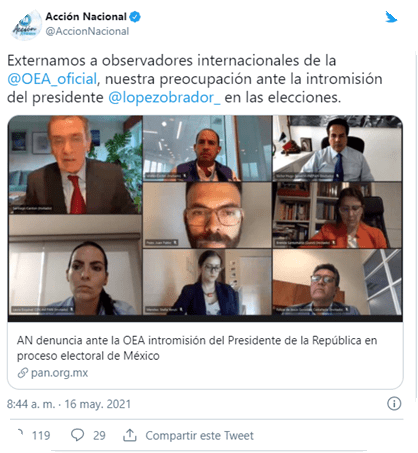This screenshot has height=453, width=418.
Task: Click the 8:44 a. m. 16 may. 2021 timestamp
Action: [x=69, y=404]
